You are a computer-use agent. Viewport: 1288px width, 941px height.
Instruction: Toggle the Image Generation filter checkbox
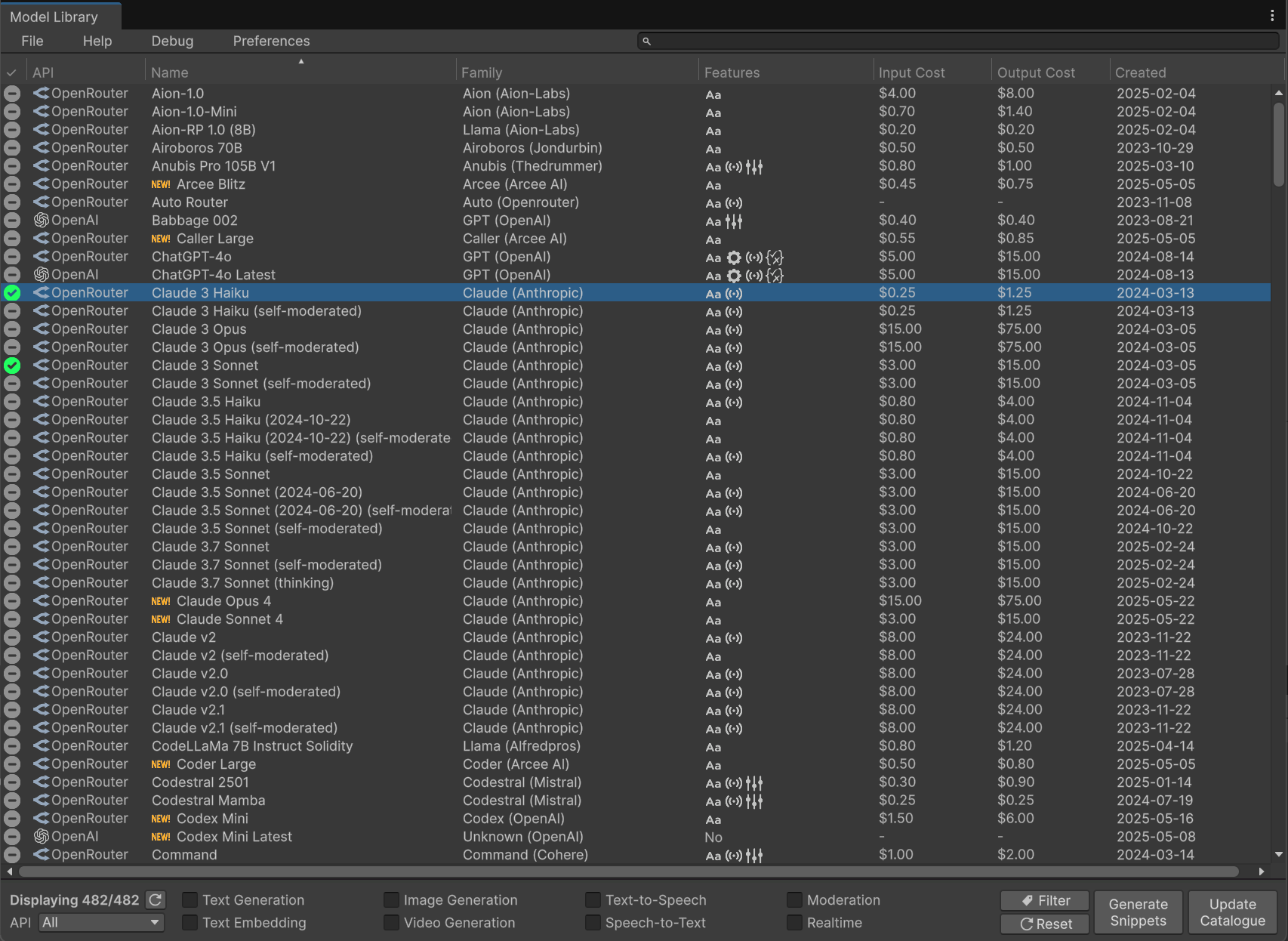391,899
